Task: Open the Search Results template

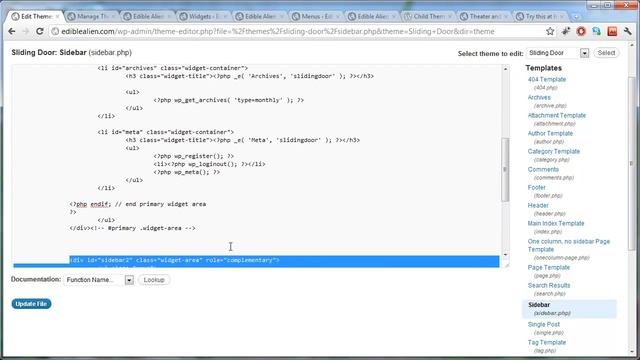Action: [549, 285]
